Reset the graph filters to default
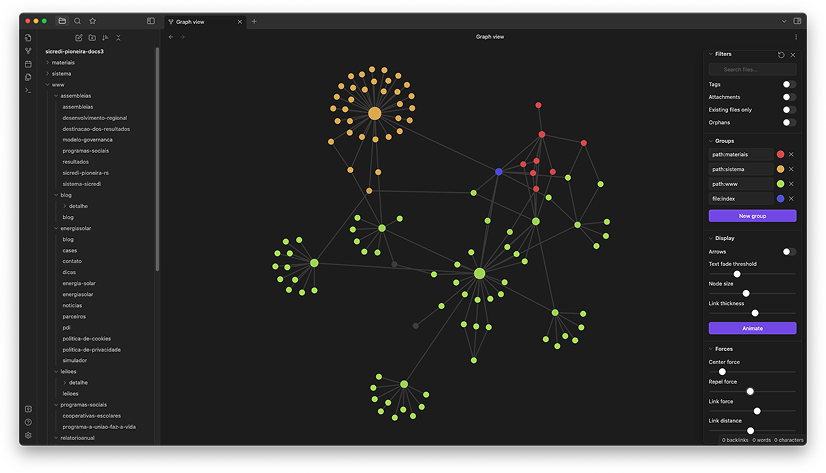The image size is (826, 473). (x=781, y=55)
